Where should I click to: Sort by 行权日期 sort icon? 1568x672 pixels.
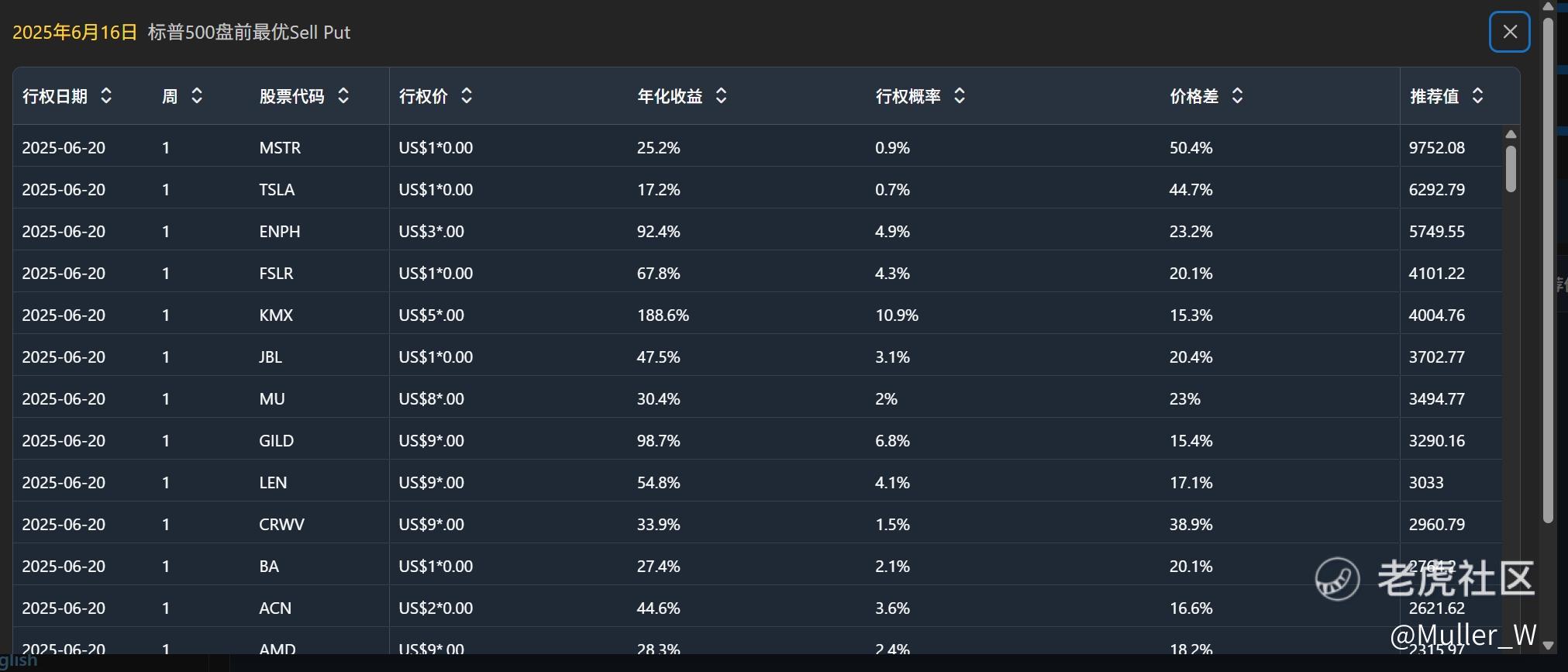coord(106,96)
